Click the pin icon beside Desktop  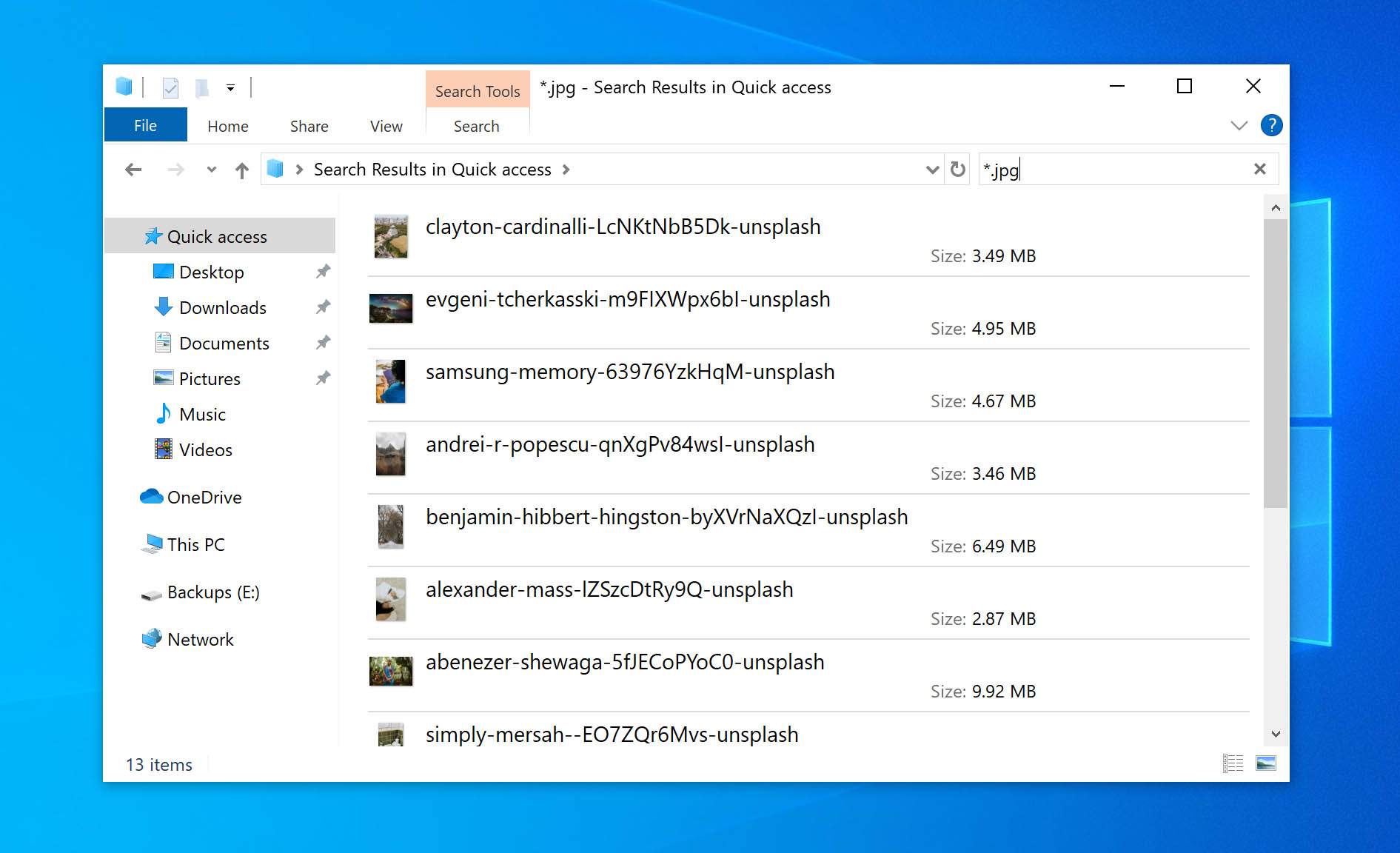(x=323, y=272)
